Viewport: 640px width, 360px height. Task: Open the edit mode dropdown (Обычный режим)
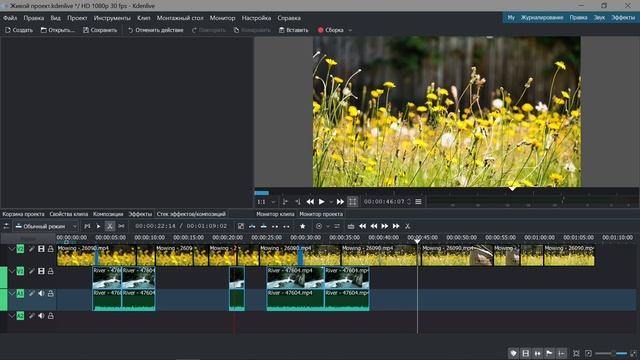(x=46, y=226)
